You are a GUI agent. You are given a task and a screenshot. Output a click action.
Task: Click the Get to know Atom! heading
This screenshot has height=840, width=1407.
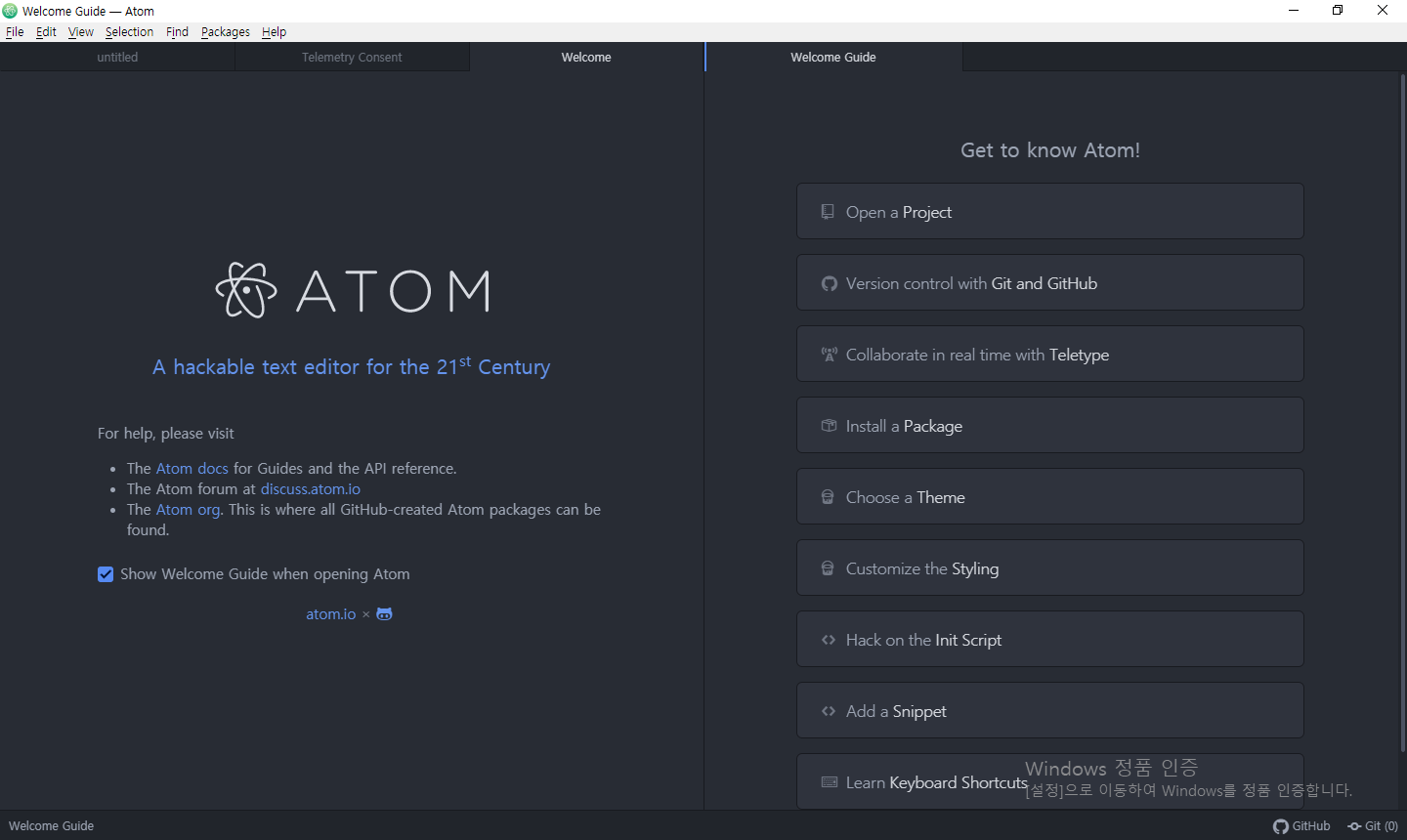click(1050, 150)
